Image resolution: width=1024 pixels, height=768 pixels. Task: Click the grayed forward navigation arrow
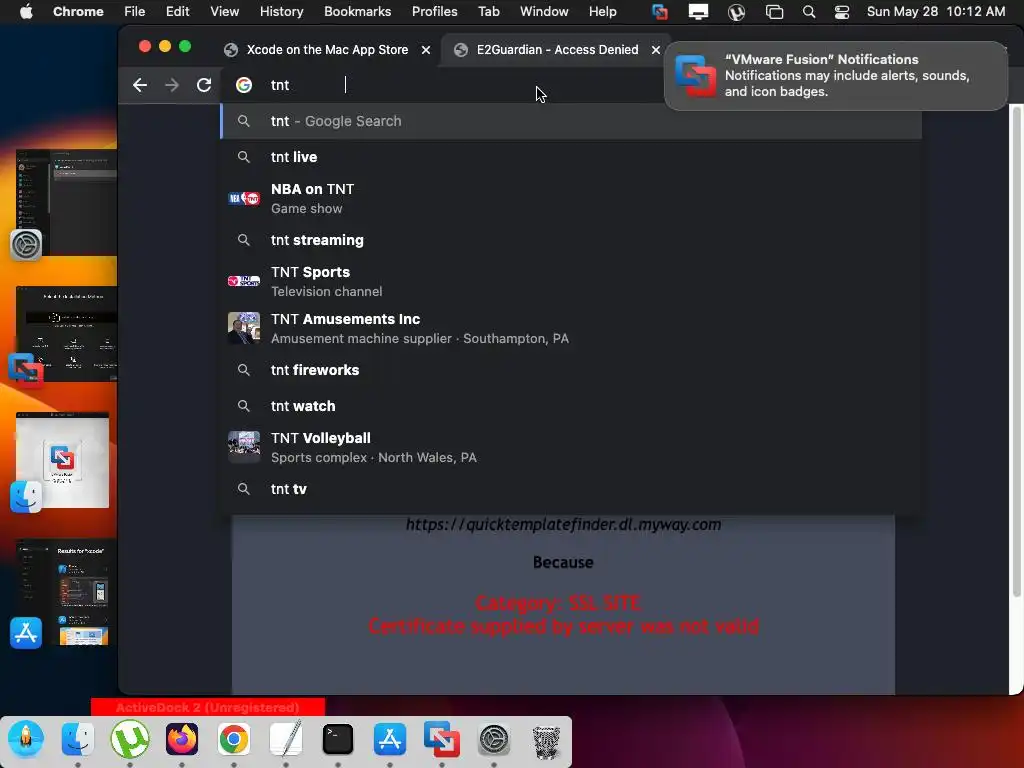(172, 85)
